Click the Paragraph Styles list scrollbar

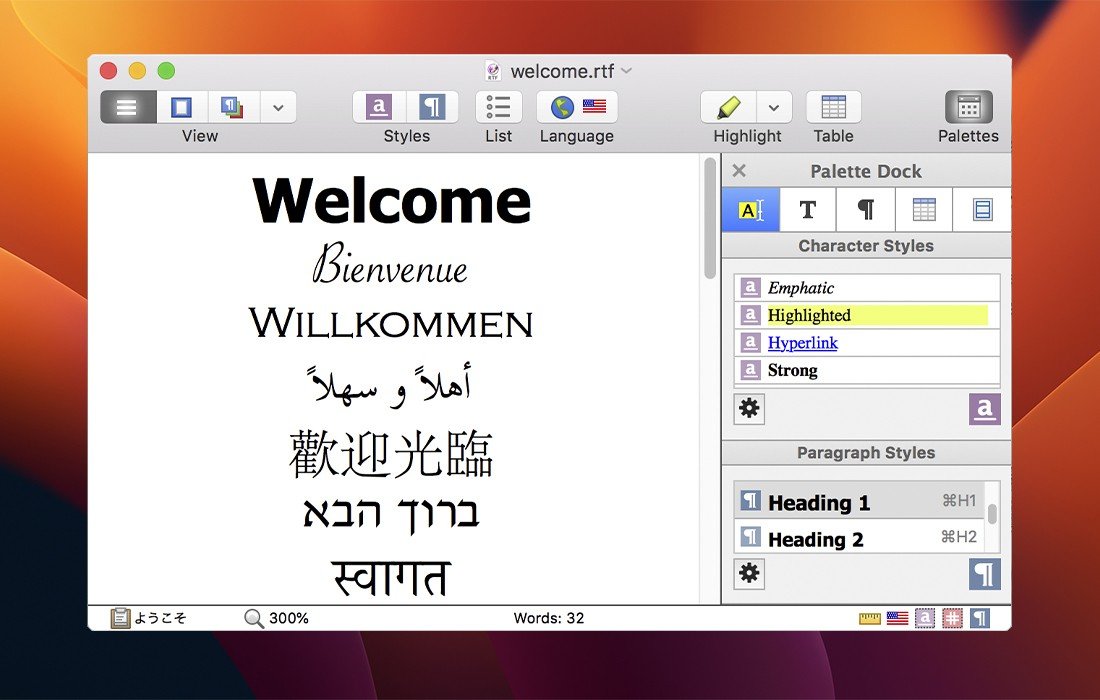coord(992,516)
